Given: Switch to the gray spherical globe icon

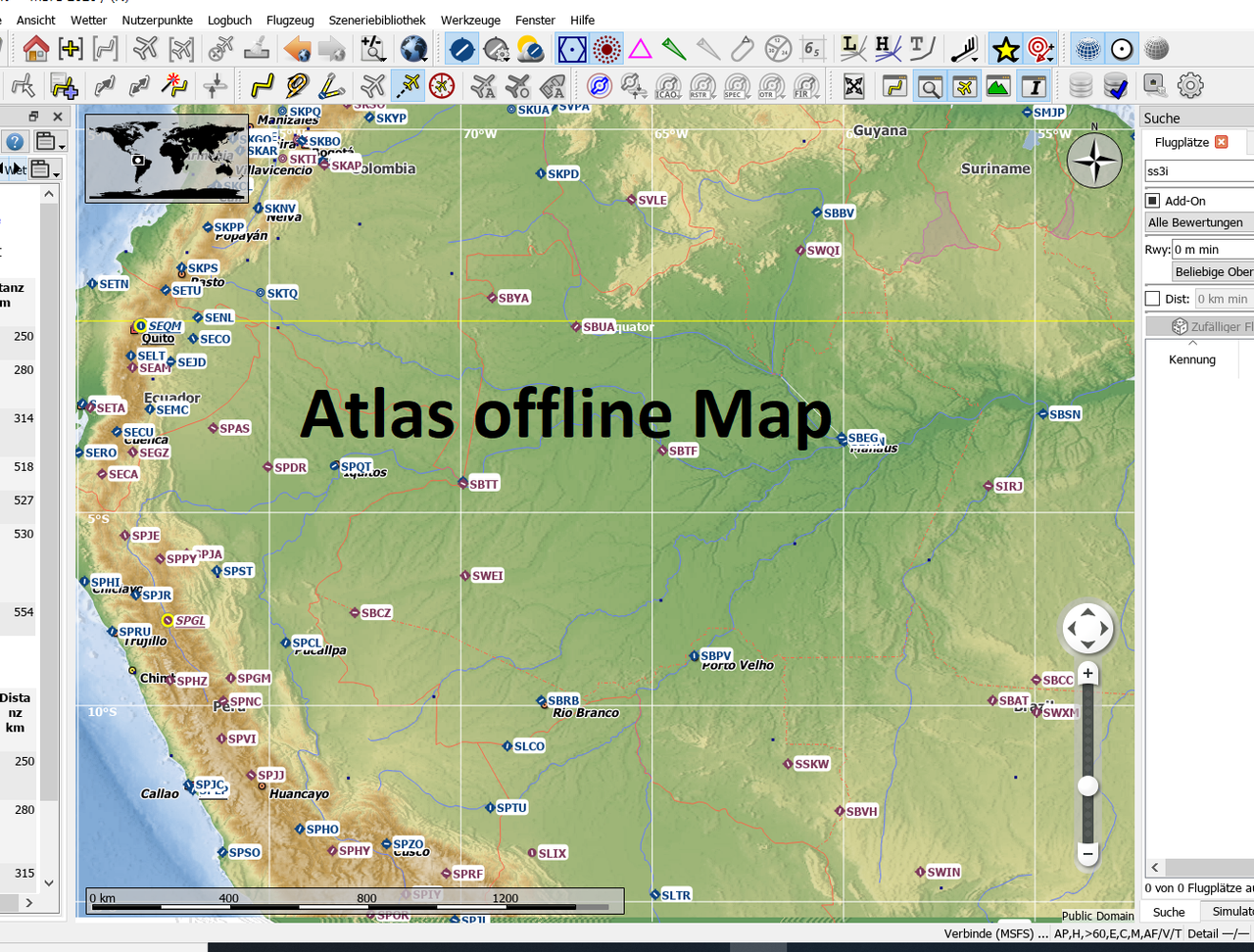Looking at the screenshot, I should pyautogui.click(x=1157, y=48).
